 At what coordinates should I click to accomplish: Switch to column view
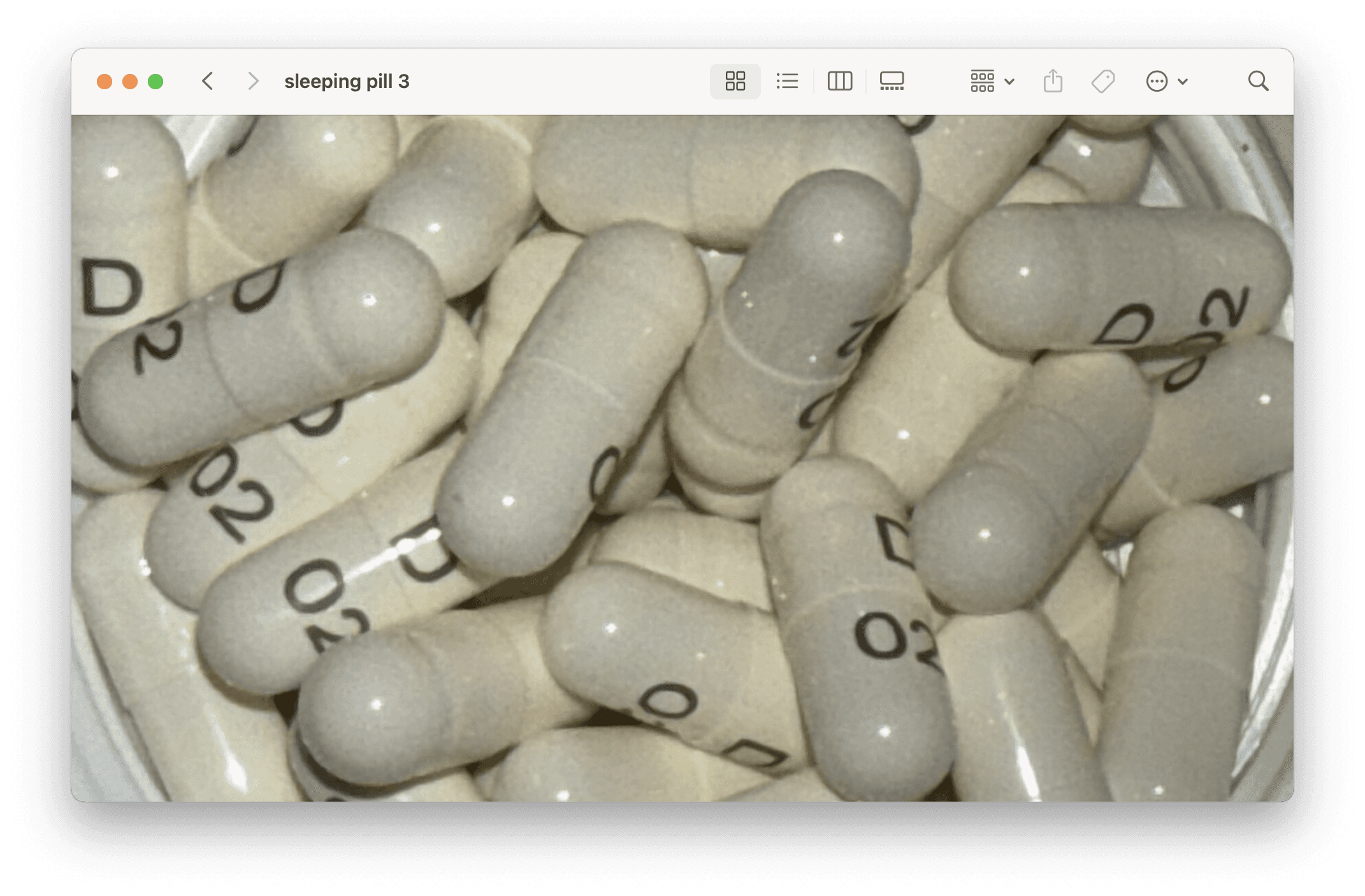coord(839,82)
